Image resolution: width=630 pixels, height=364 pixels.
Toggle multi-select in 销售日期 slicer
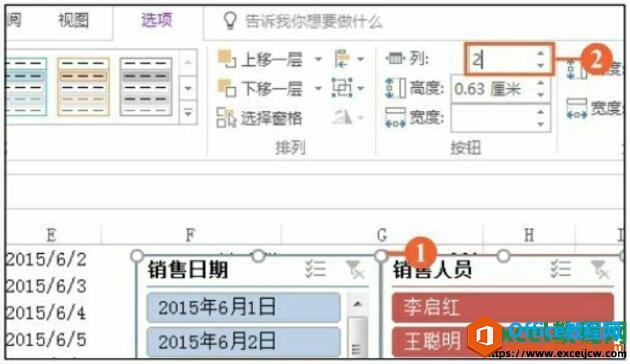pos(315,269)
